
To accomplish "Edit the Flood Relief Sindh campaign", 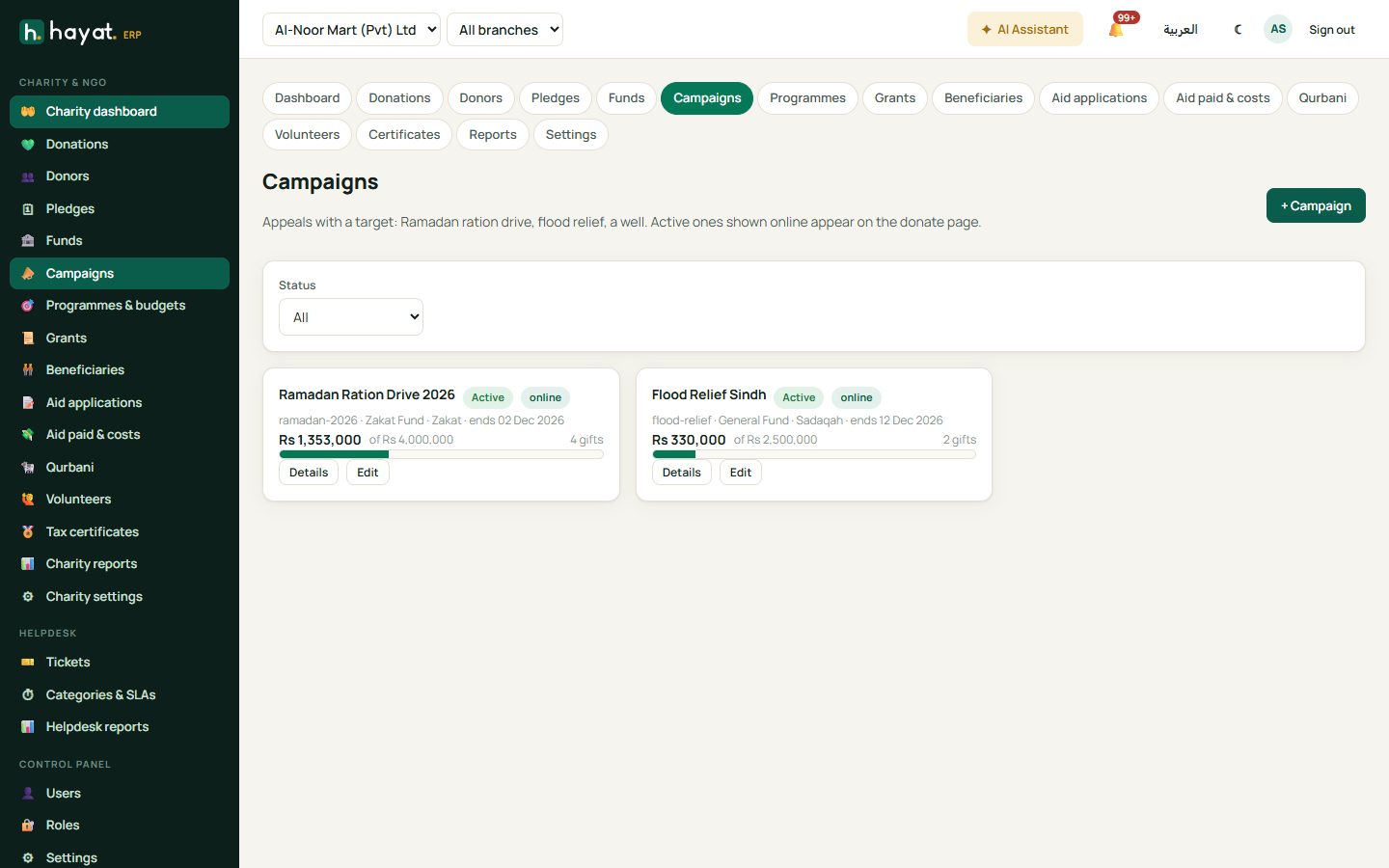I will [741, 473].
